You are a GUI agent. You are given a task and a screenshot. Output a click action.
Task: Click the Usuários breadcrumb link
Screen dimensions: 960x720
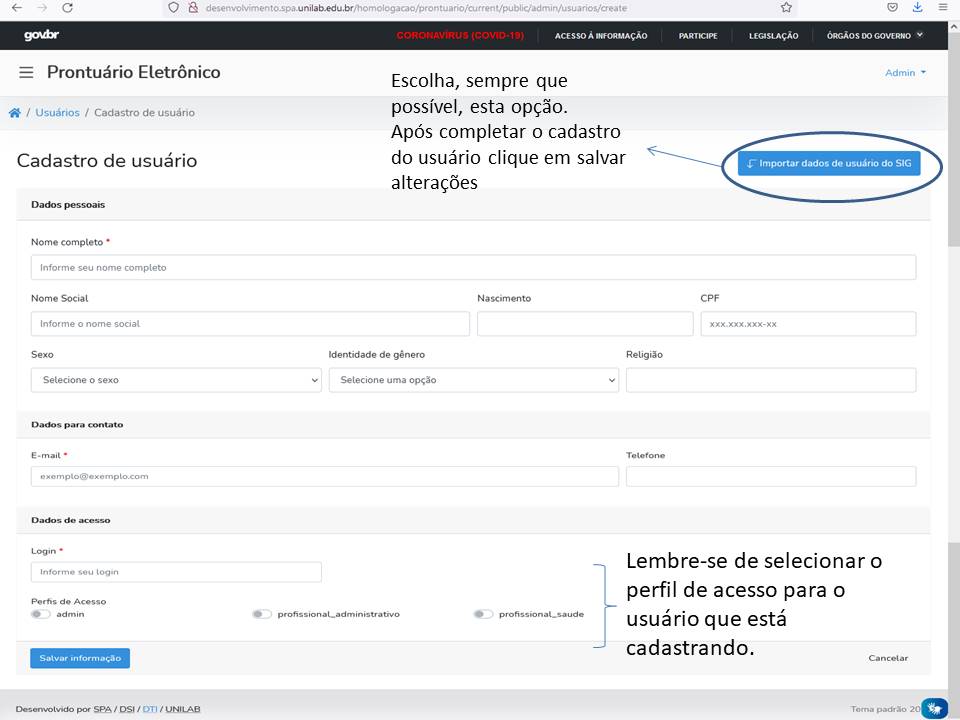(57, 113)
